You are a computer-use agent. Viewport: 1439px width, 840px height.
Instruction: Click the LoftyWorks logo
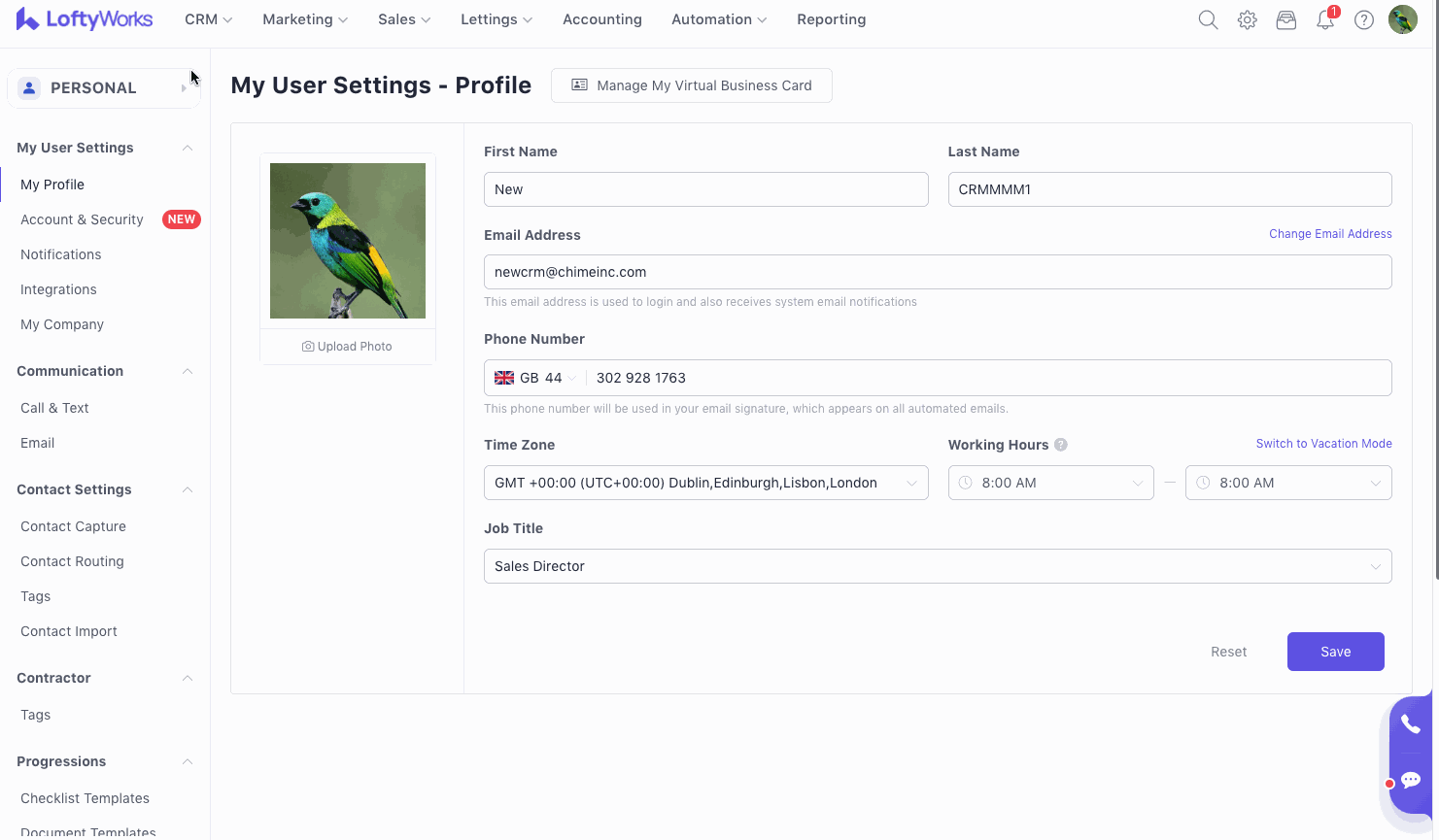point(85,19)
